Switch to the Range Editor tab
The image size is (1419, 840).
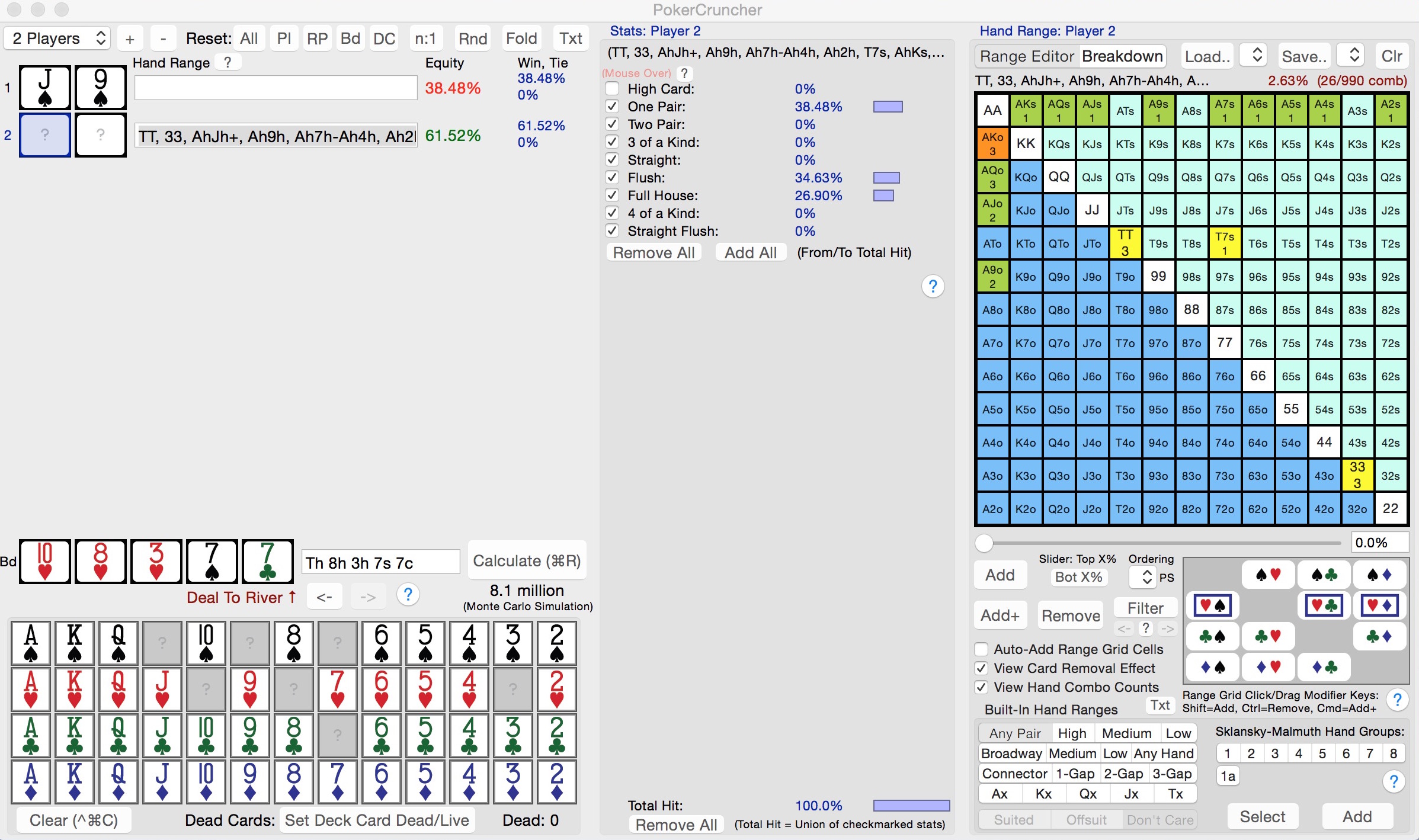[x=1027, y=56]
